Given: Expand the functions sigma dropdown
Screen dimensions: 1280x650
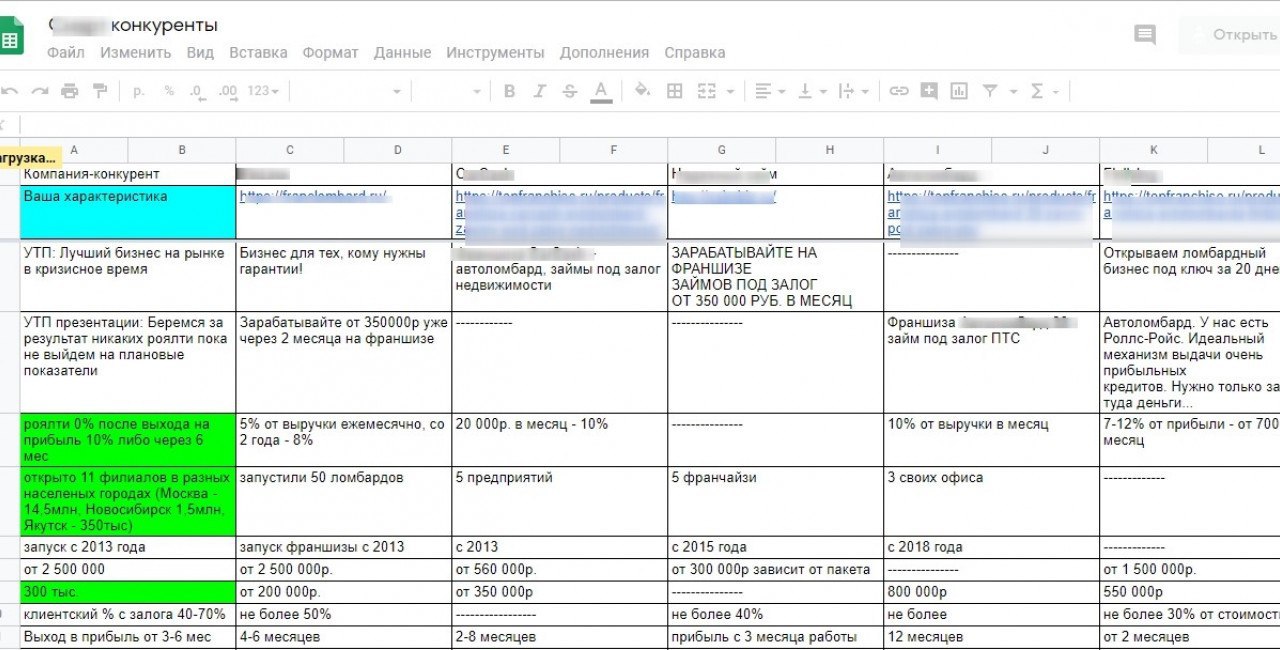Looking at the screenshot, I should pyautogui.click(x=1044, y=91).
